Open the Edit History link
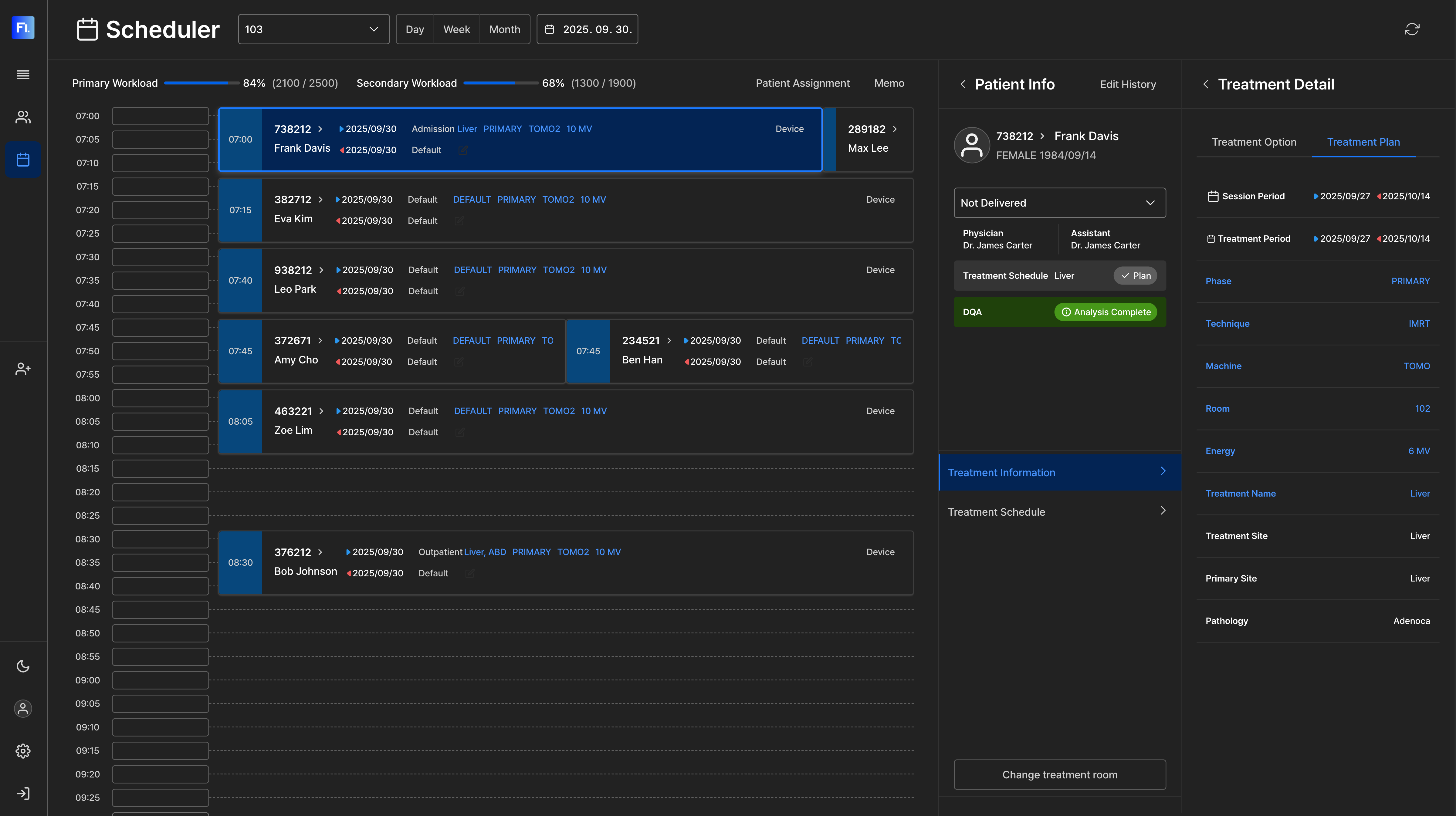This screenshot has height=816, width=1456. [1128, 84]
